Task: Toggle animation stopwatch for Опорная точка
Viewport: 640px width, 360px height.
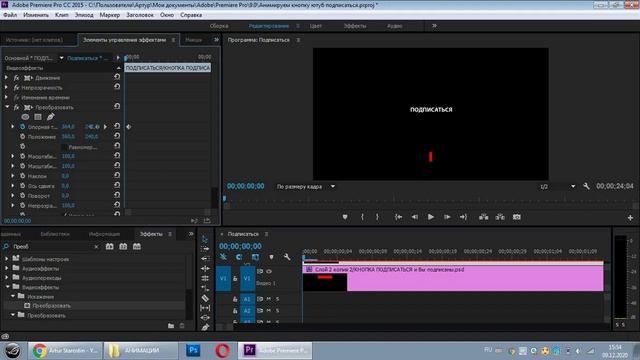Action: click(x=22, y=127)
